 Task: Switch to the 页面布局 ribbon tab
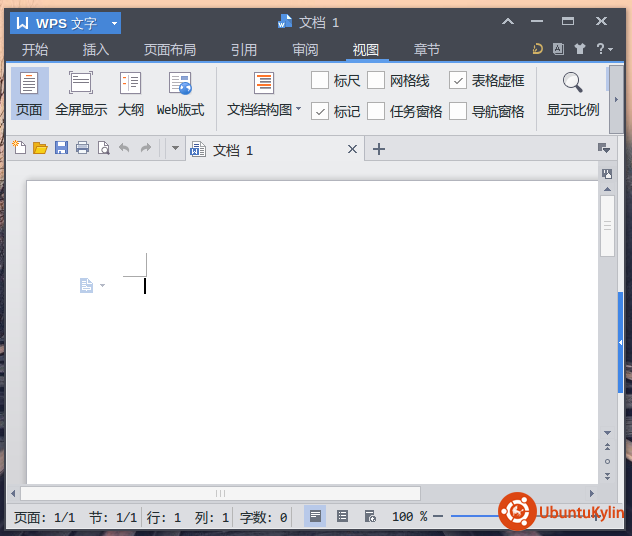[170, 50]
